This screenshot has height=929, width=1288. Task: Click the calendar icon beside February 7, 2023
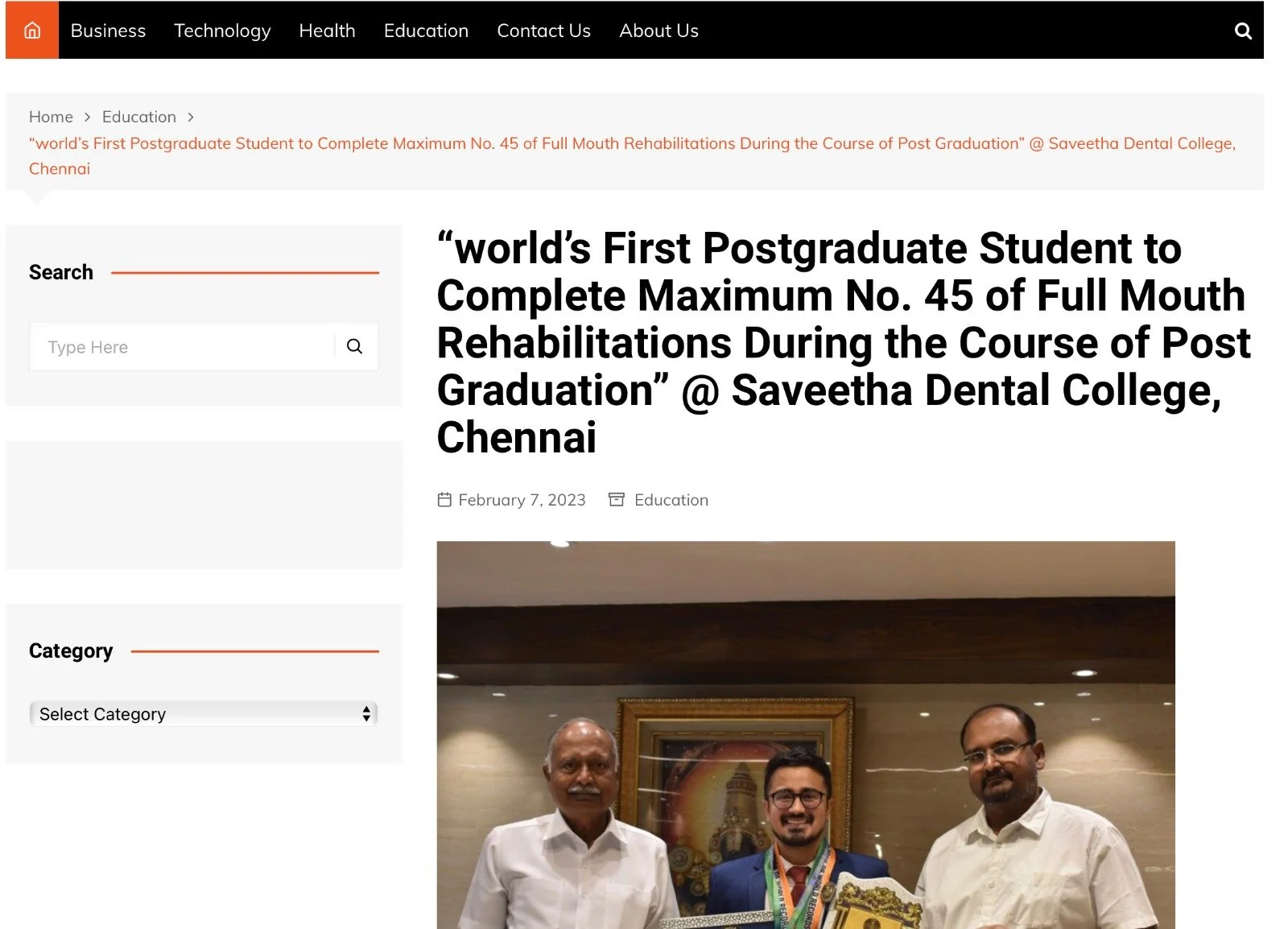click(x=444, y=500)
